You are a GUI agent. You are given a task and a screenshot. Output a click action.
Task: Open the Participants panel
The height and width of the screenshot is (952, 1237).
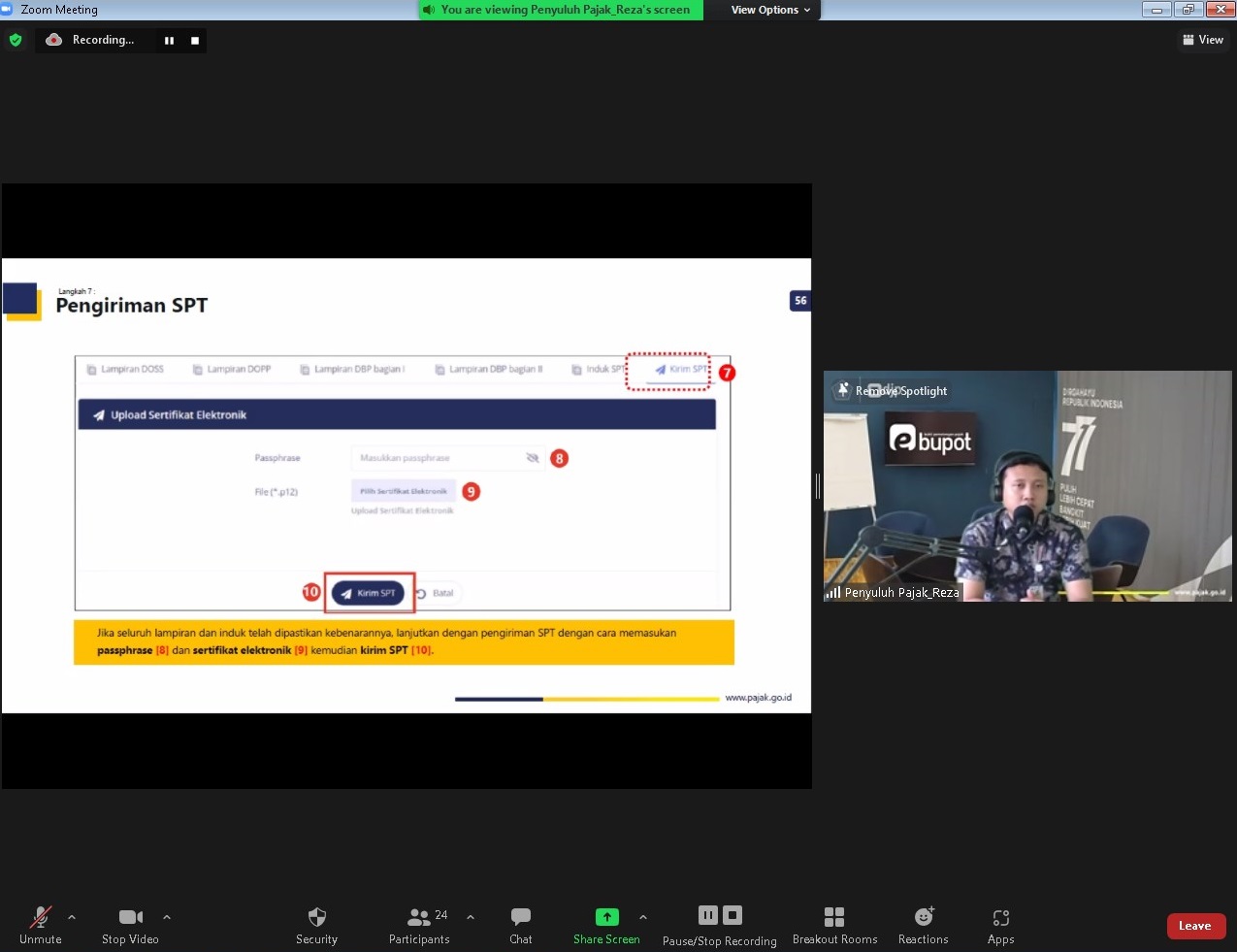click(419, 918)
